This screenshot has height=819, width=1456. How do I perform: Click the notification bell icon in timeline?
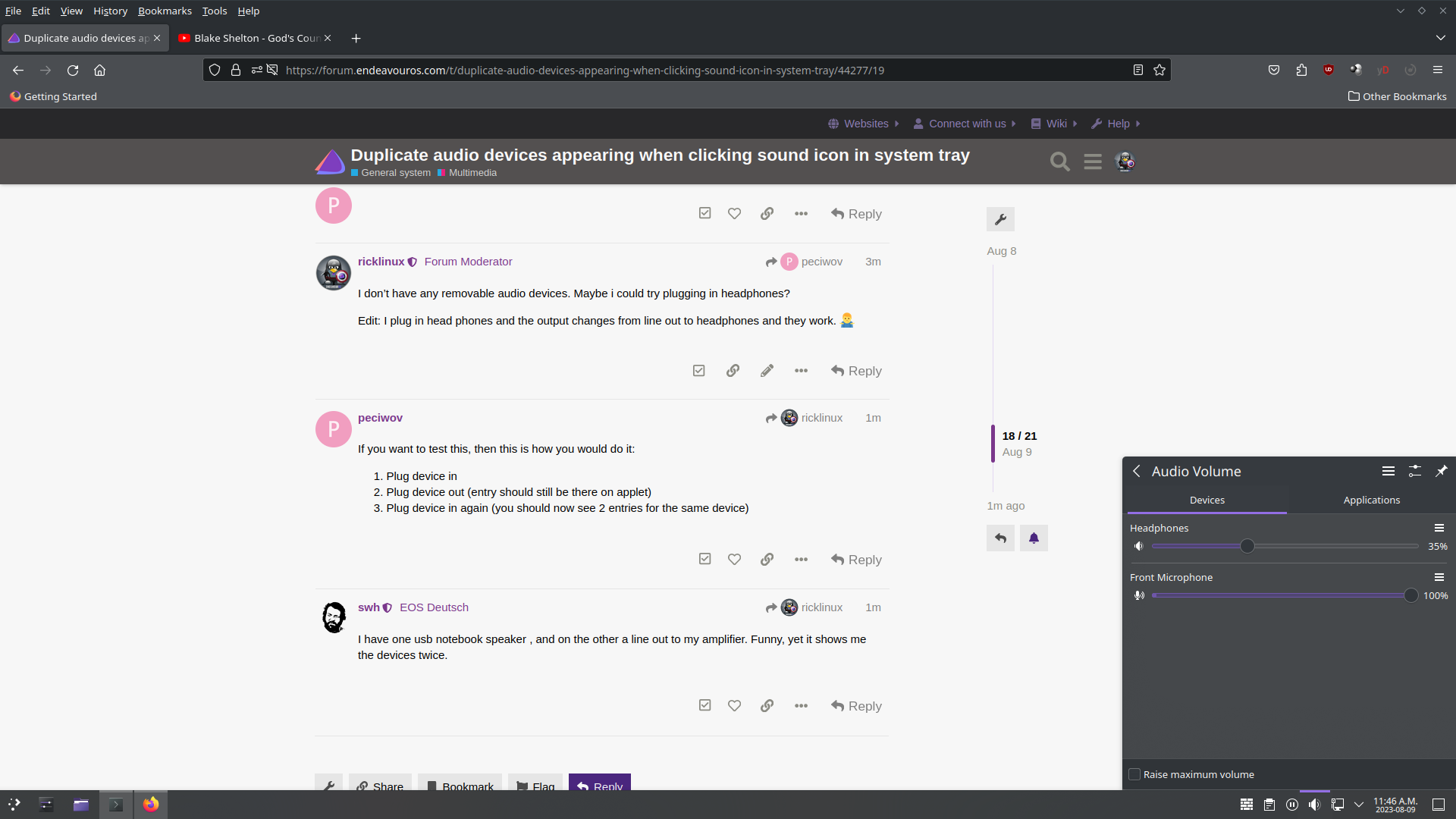[x=1033, y=538]
